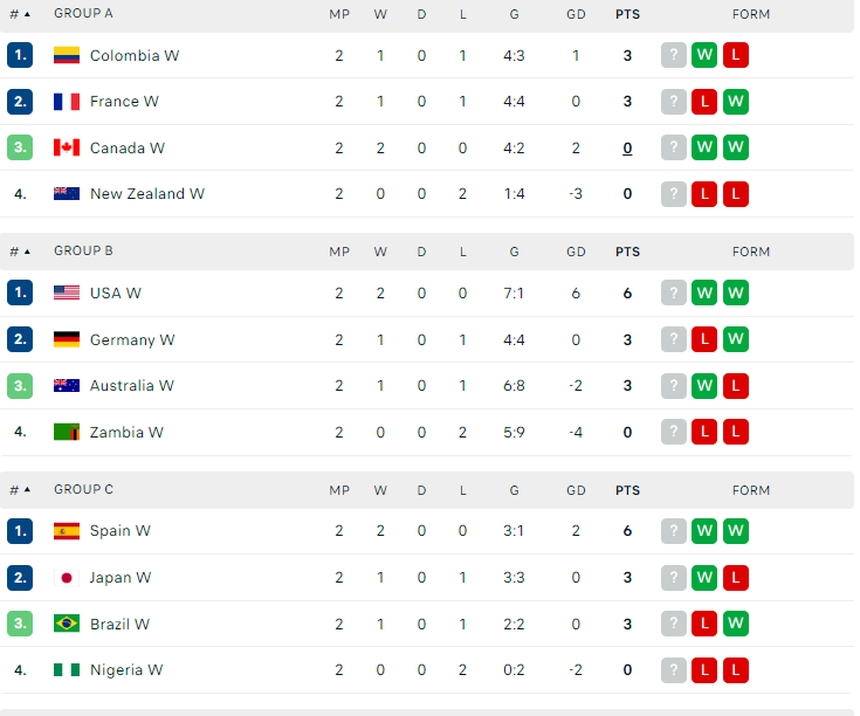This screenshot has width=860, height=716.
Task: Click Nigeria's last red L form badge
Action: tap(735, 670)
